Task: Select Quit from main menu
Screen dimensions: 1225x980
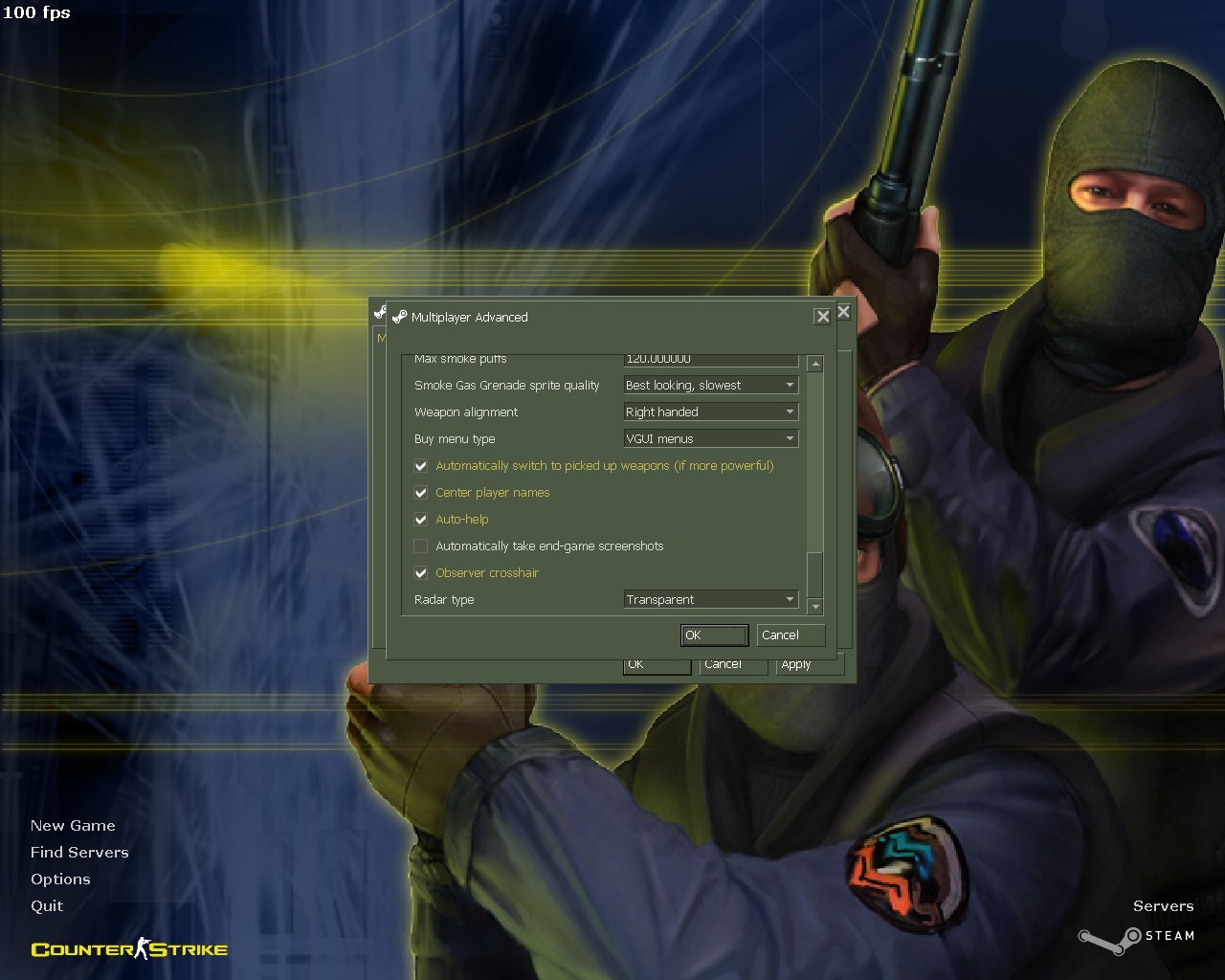Action: 47,906
